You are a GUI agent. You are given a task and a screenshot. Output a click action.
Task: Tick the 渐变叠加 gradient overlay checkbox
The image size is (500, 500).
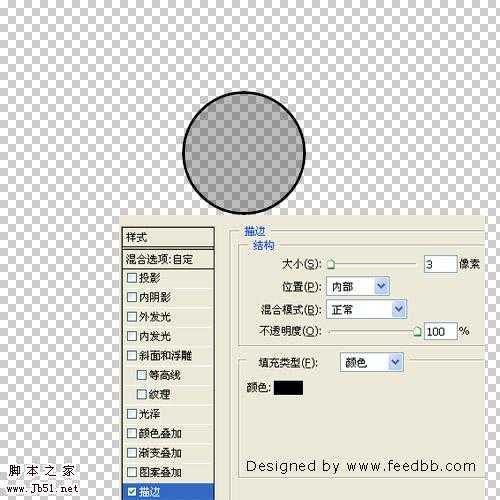coord(132,453)
